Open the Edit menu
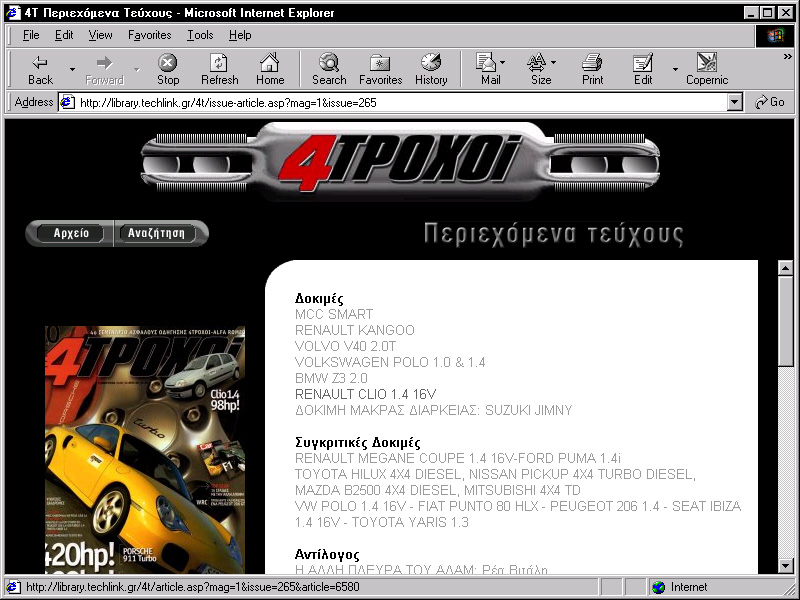This screenshot has height=600, width=800. 64,35
